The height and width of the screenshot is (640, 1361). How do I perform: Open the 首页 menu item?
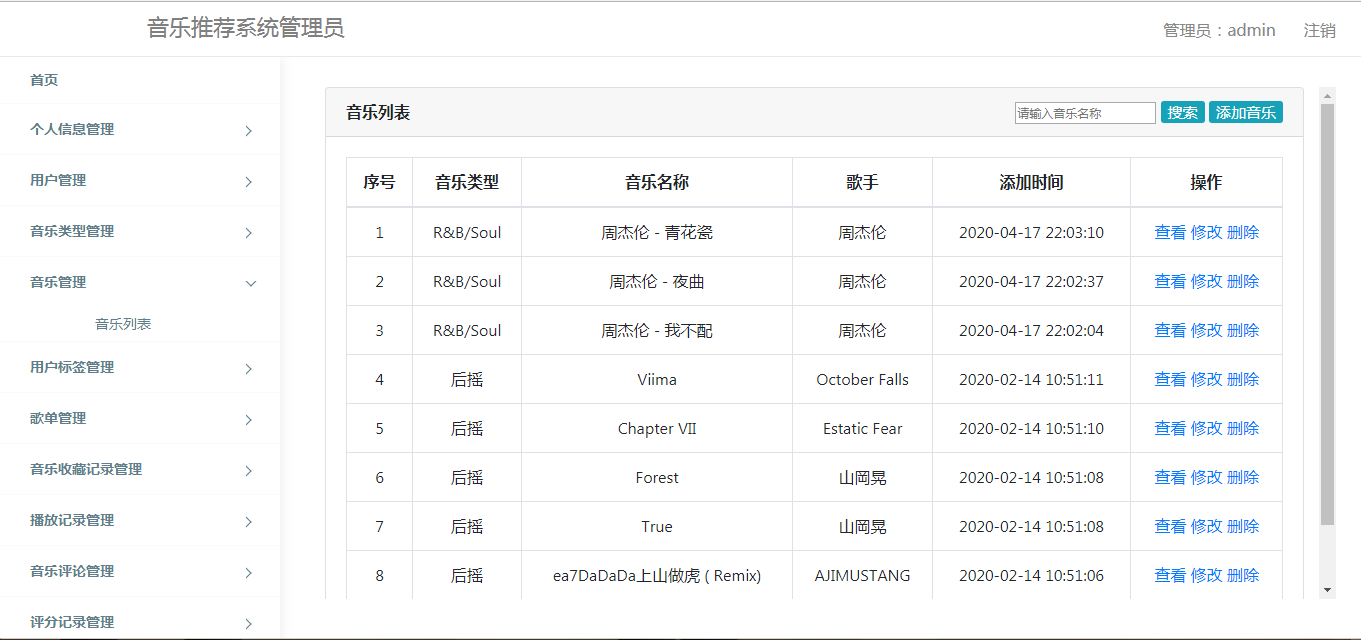coord(44,80)
